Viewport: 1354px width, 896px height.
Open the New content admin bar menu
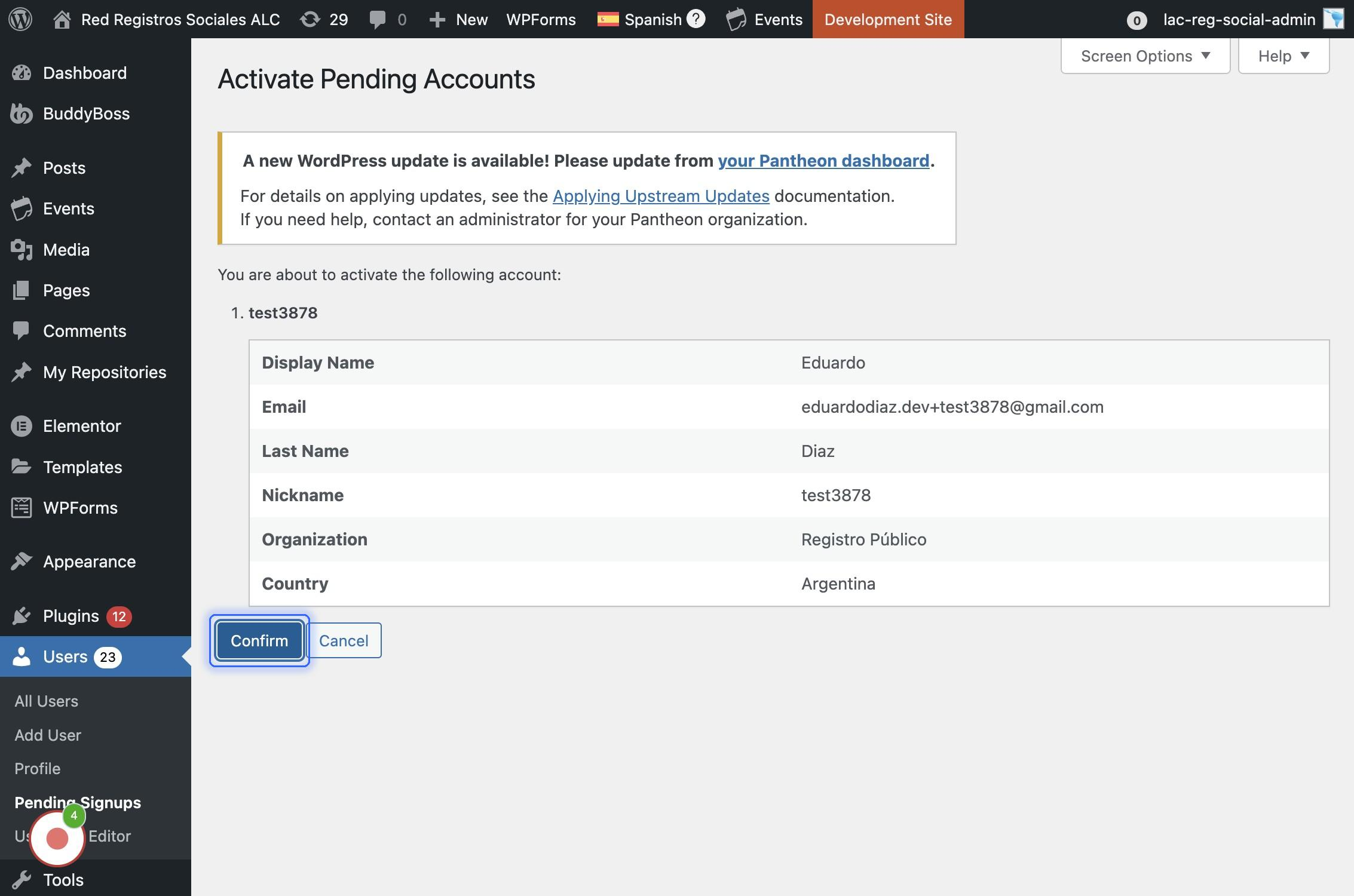click(x=458, y=19)
